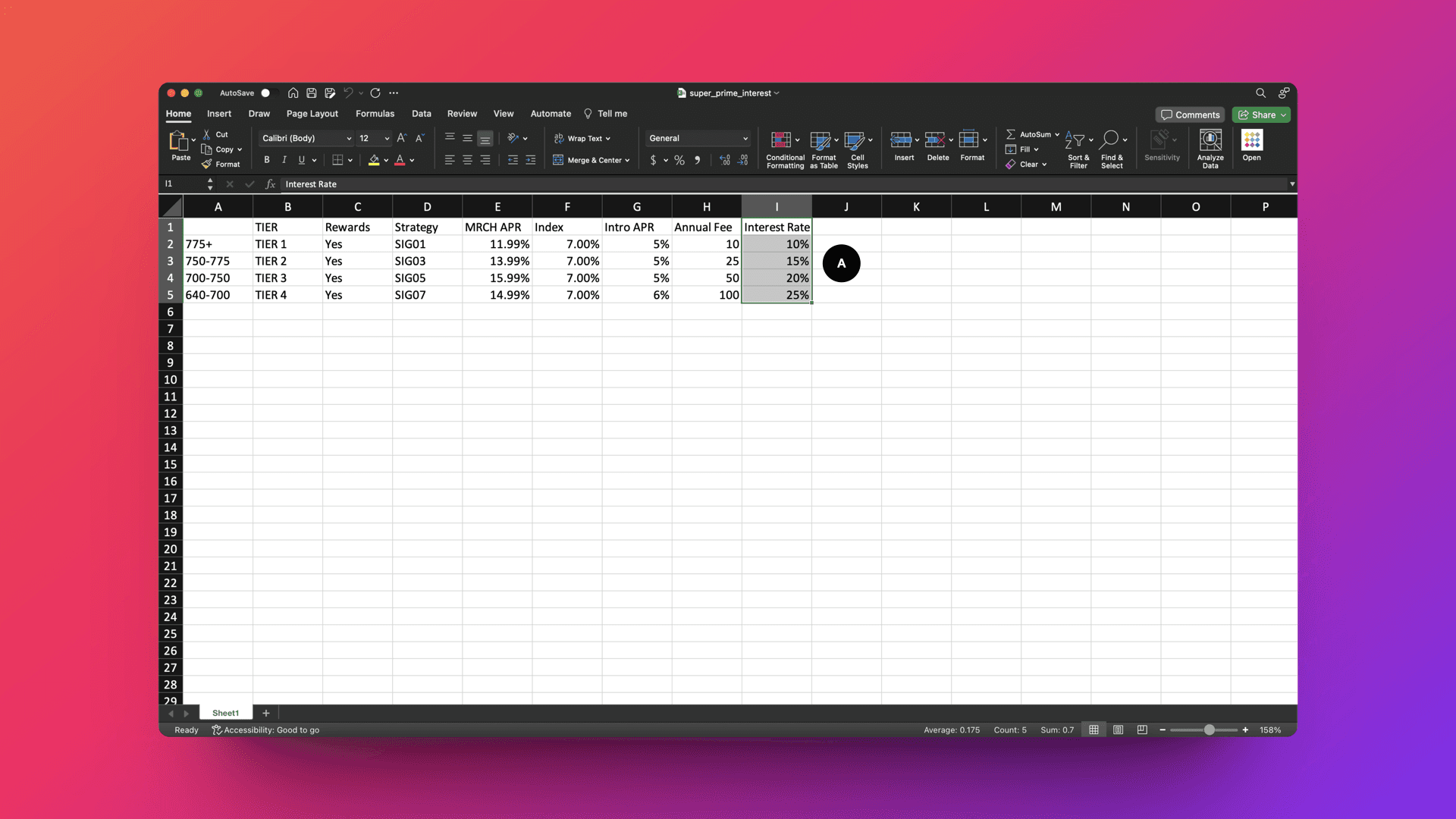This screenshot has height=819, width=1456.
Task: Select column E header
Action: (x=497, y=207)
